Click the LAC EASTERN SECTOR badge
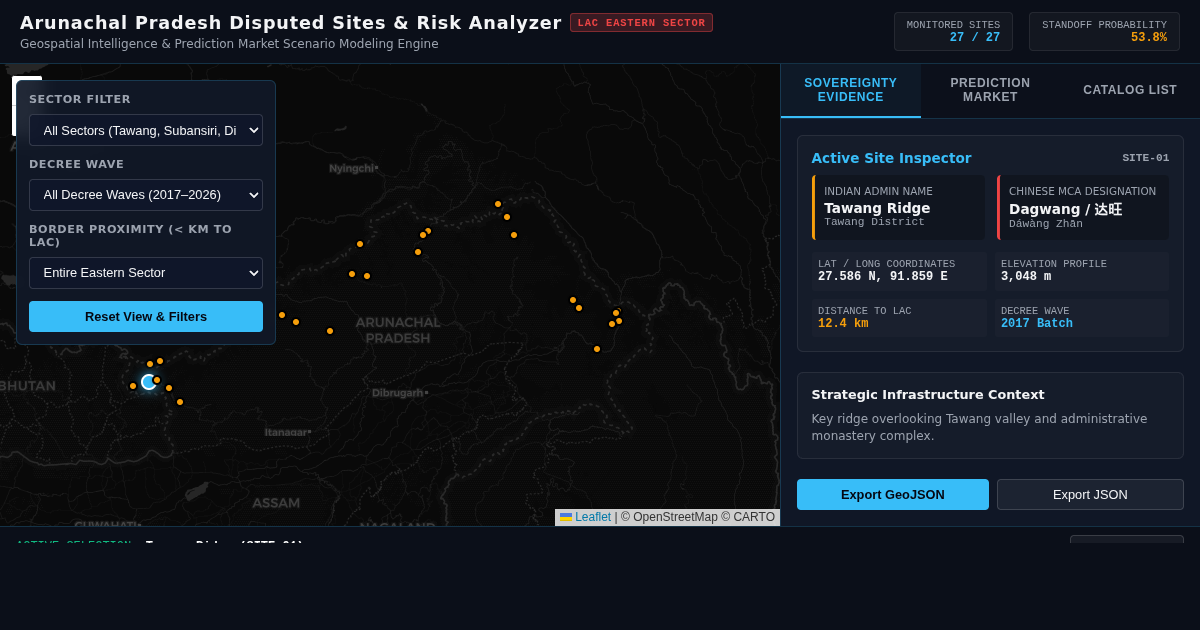Viewport: 1200px width, 630px height. point(641,23)
